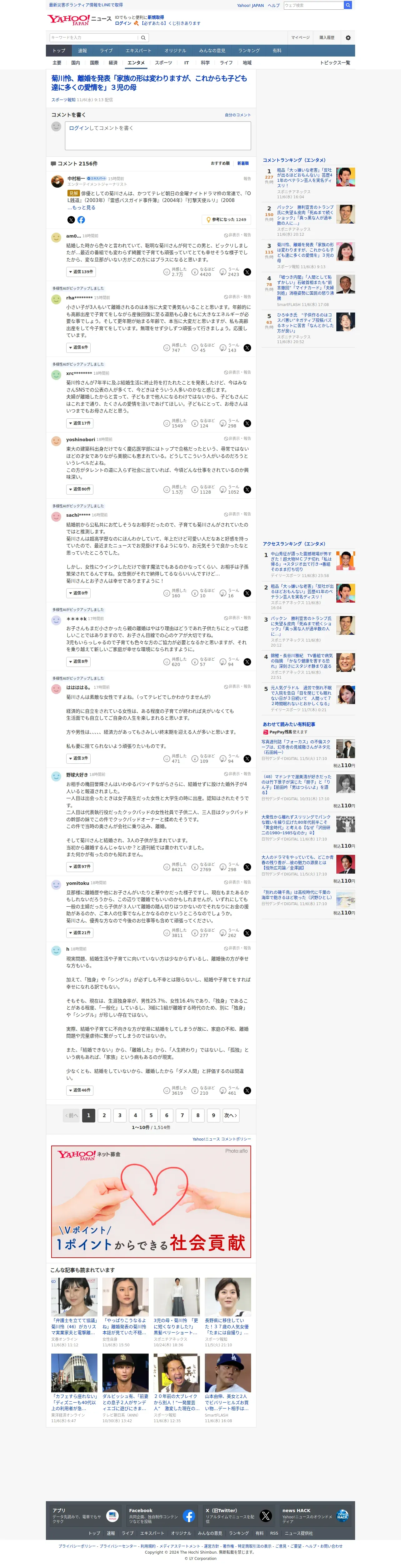Expand 返信17件 replies on xrc******** comment

[x=80, y=423]
